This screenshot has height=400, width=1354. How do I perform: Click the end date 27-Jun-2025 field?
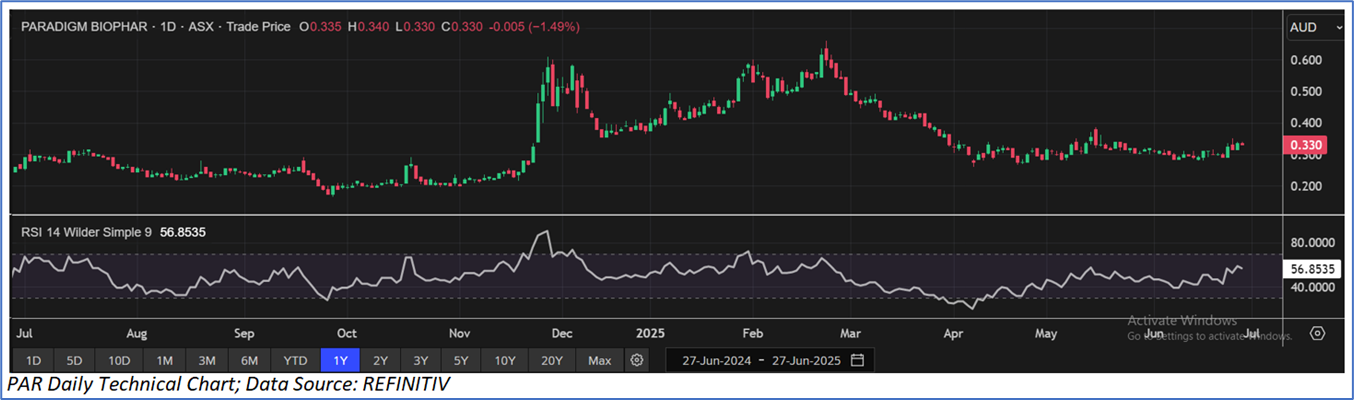805,360
